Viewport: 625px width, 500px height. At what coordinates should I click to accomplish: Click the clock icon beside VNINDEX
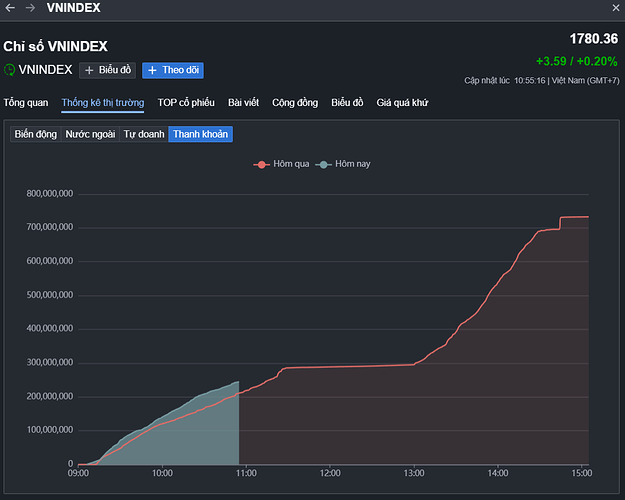tap(9, 70)
